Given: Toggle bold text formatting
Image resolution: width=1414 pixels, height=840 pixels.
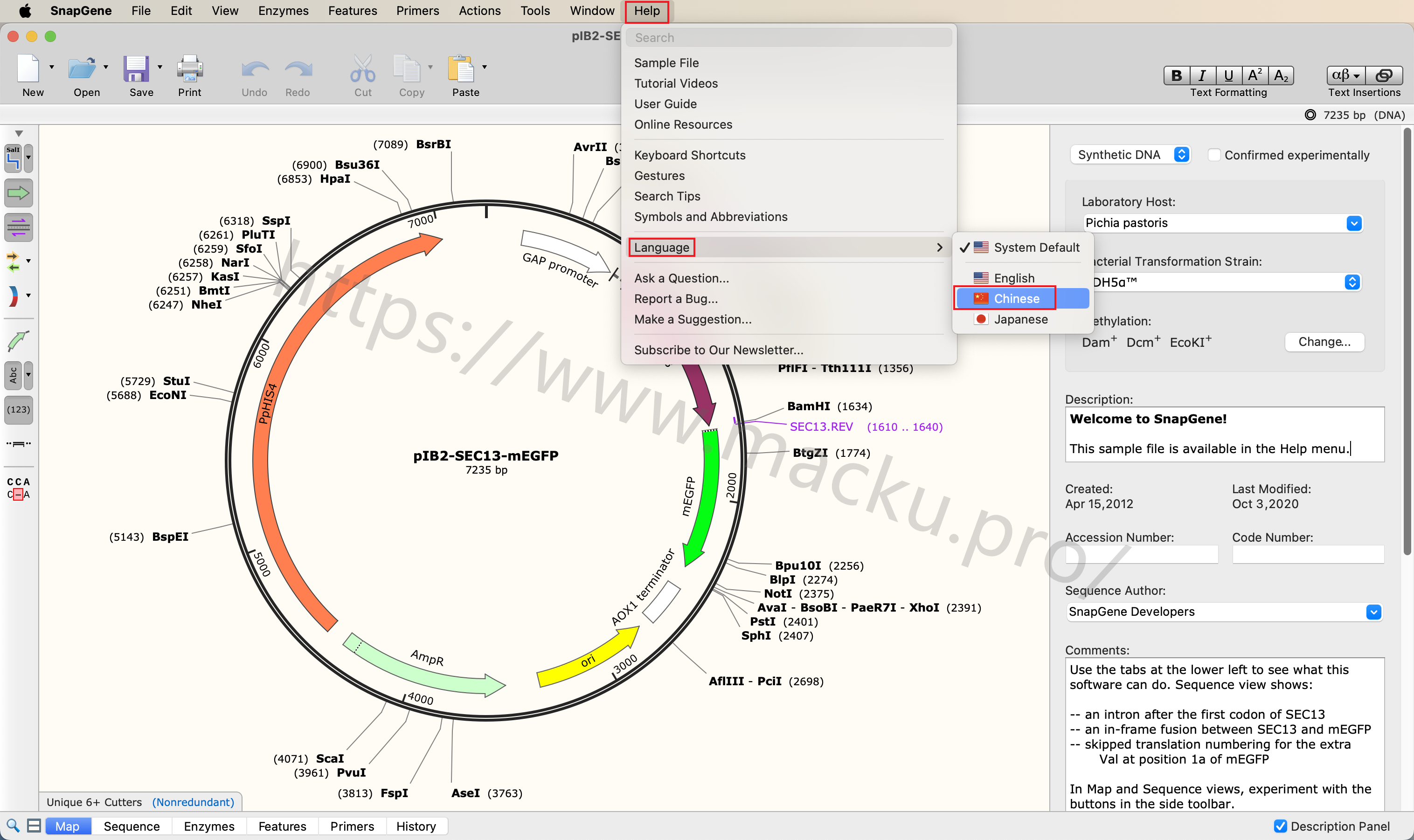Looking at the screenshot, I should tap(1176, 76).
